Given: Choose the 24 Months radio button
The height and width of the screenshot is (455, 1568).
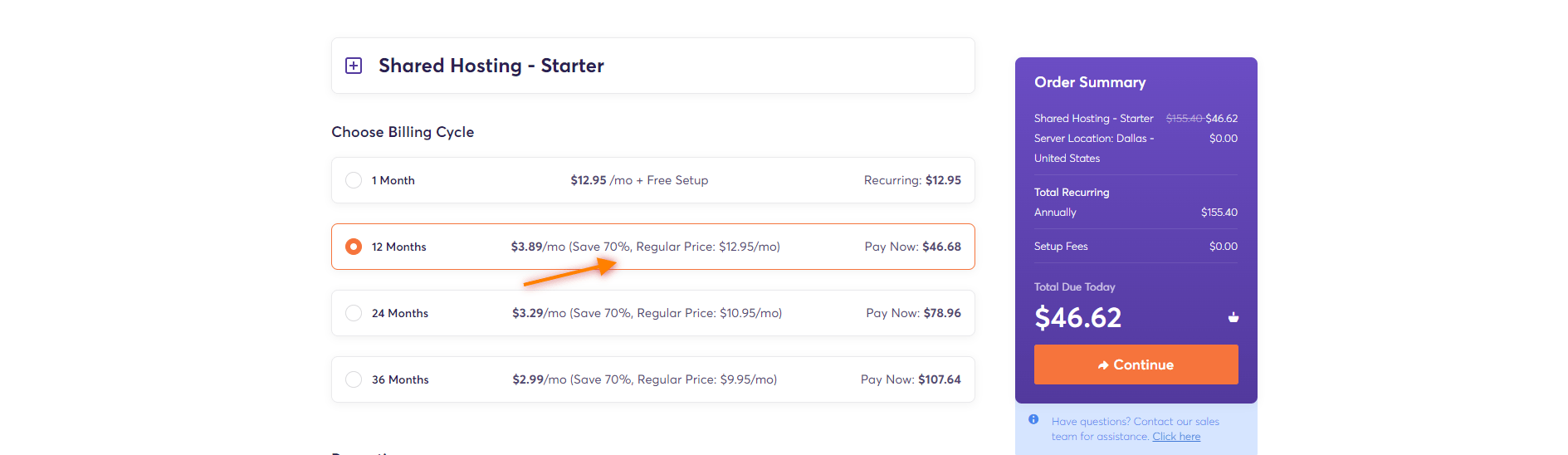Looking at the screenshot, I should 354,313.
